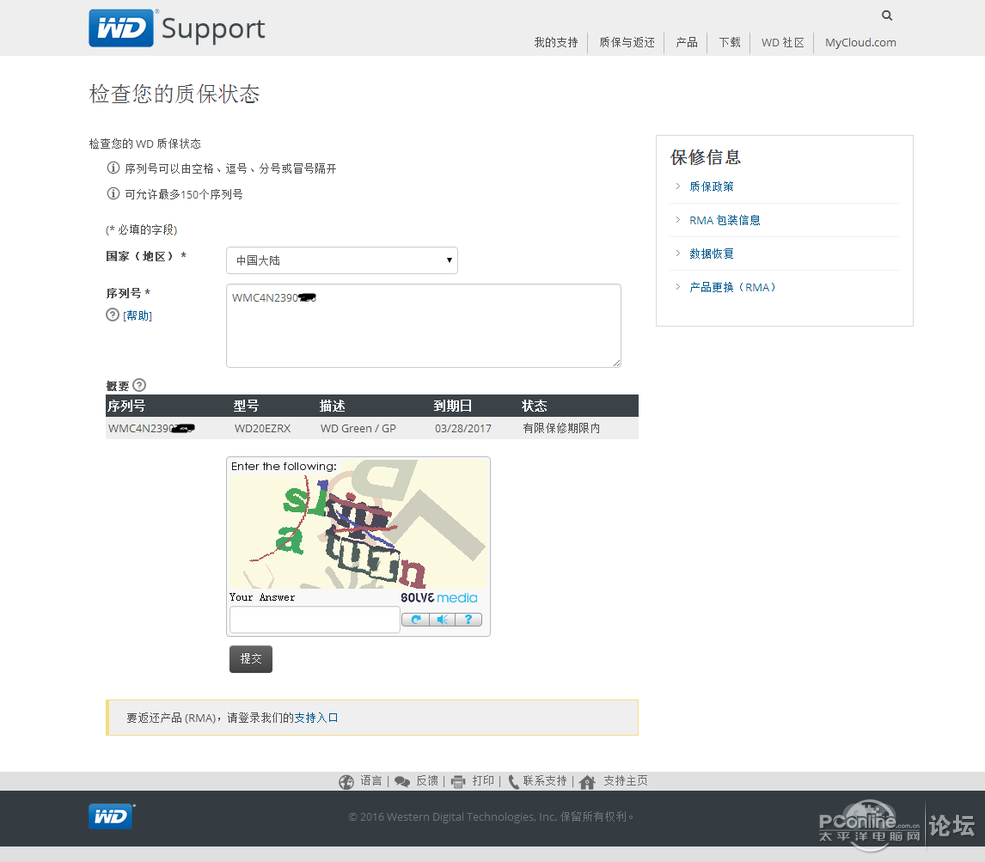Click the 到期日 column header
This screenshot has height=862, width=985.
[x=453, y=406]
